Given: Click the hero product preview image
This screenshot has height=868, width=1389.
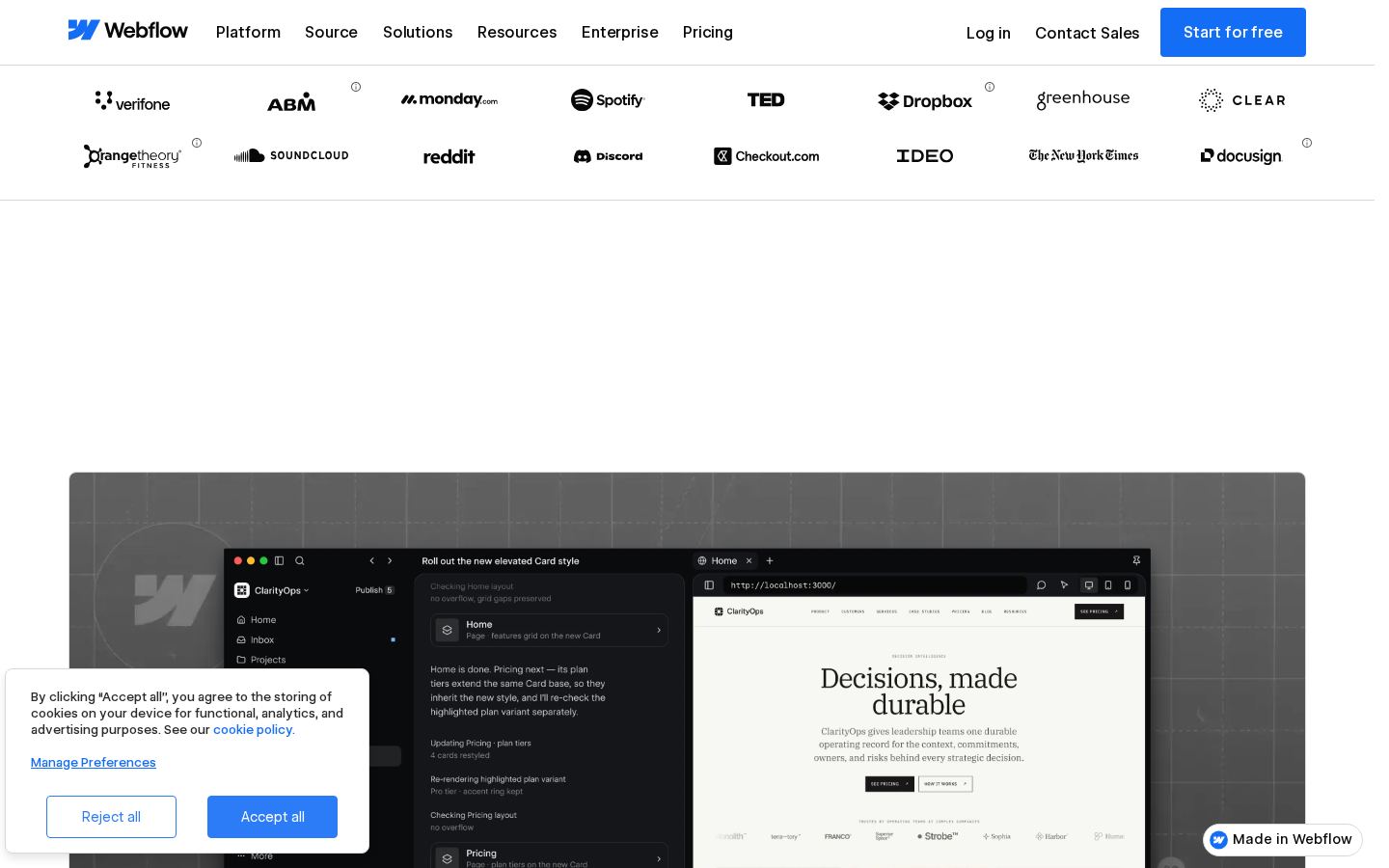Looking at the screenshot, I should pos(687,670).
